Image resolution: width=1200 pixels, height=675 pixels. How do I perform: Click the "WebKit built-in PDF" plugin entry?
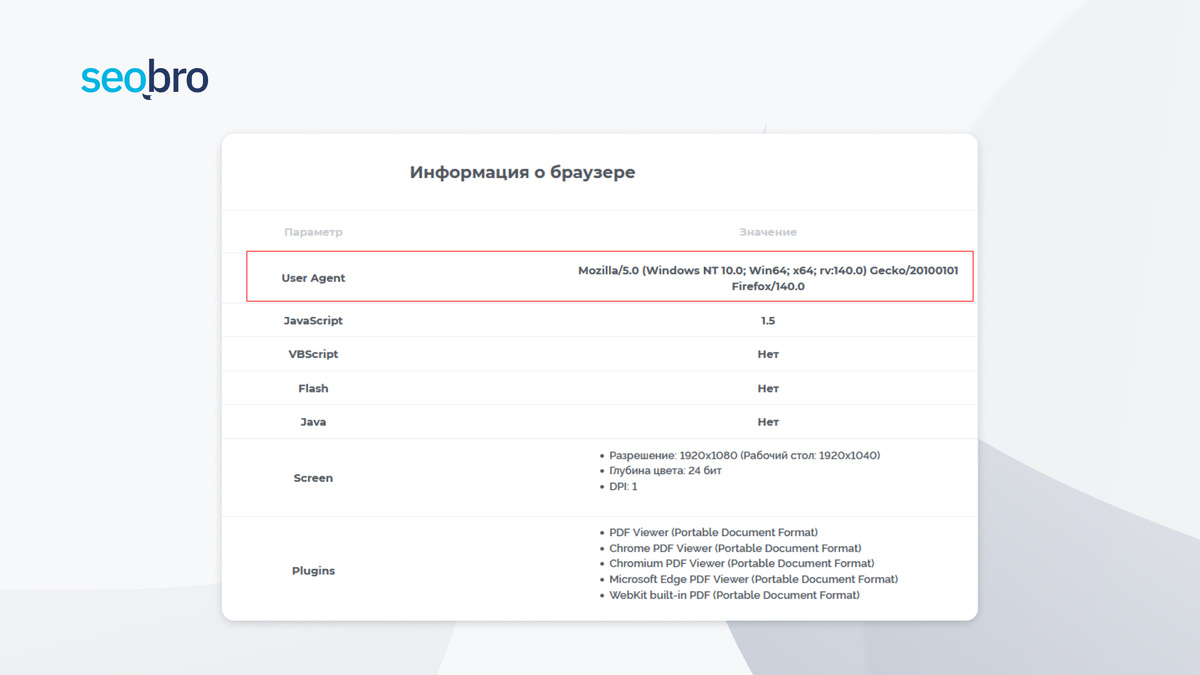point(734,595)
